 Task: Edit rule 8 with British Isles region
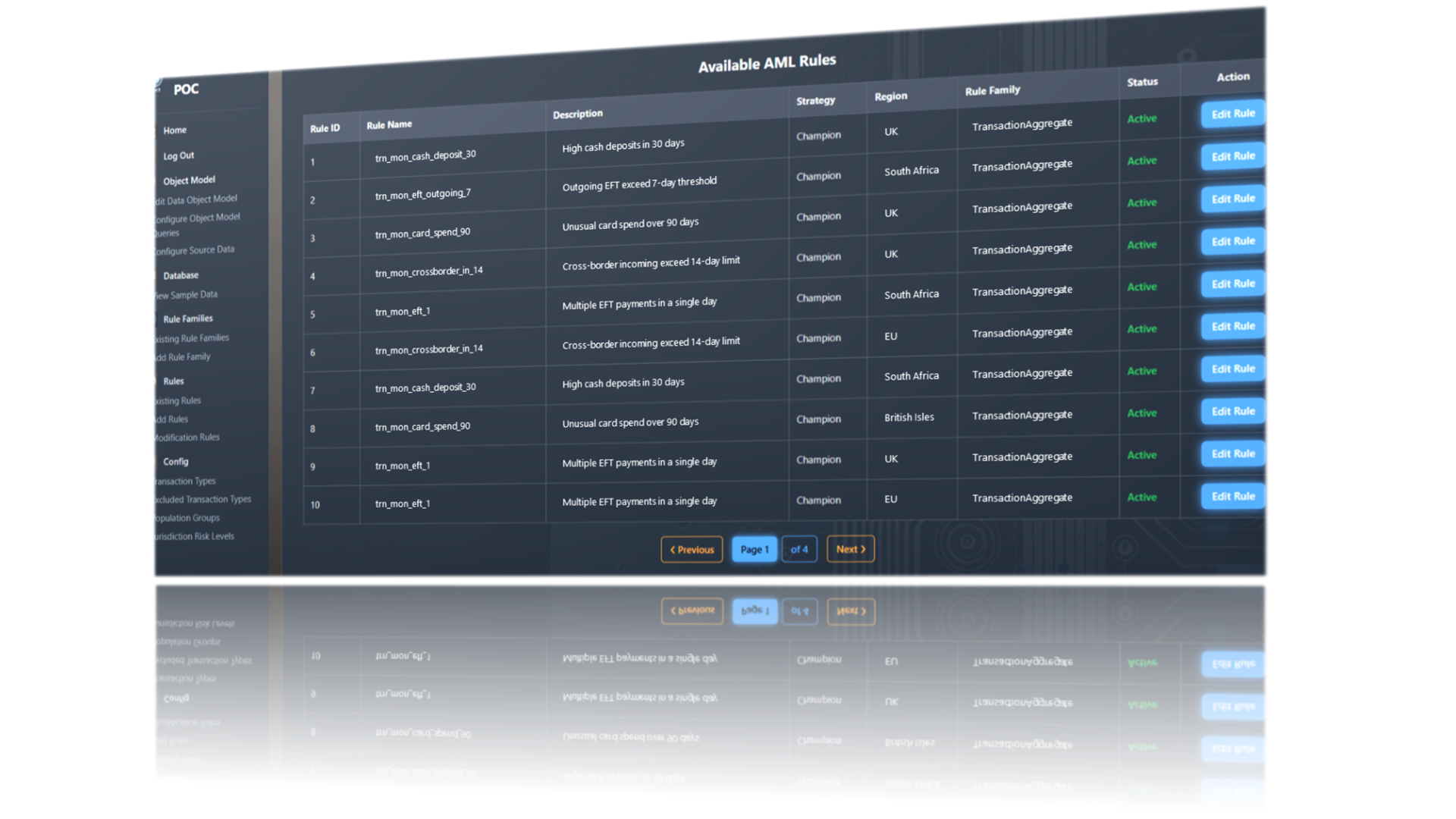(1232, 411)
